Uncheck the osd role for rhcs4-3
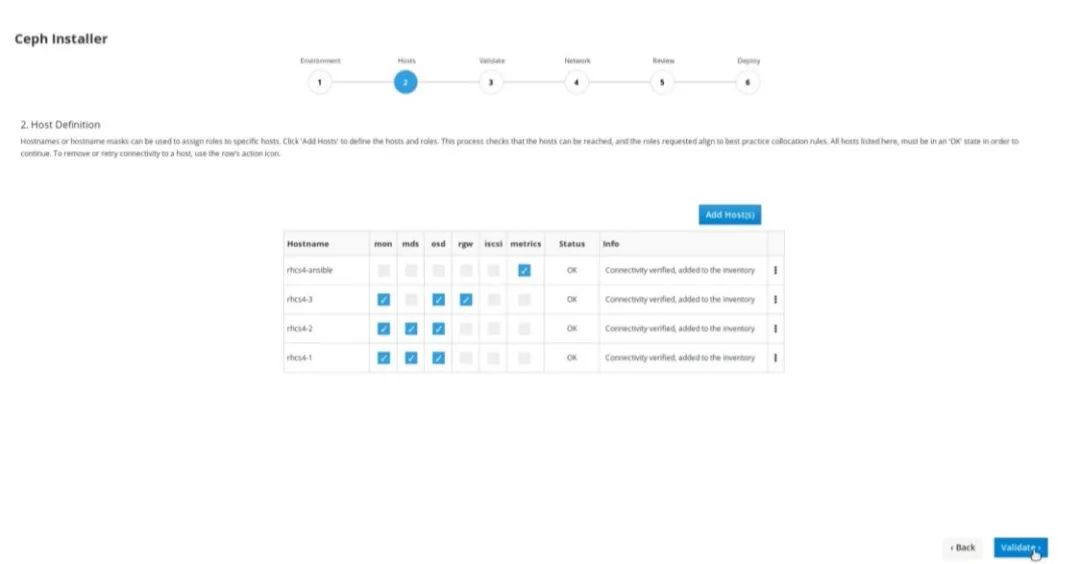Screen dimensions: 1080x564 [438, 300]
